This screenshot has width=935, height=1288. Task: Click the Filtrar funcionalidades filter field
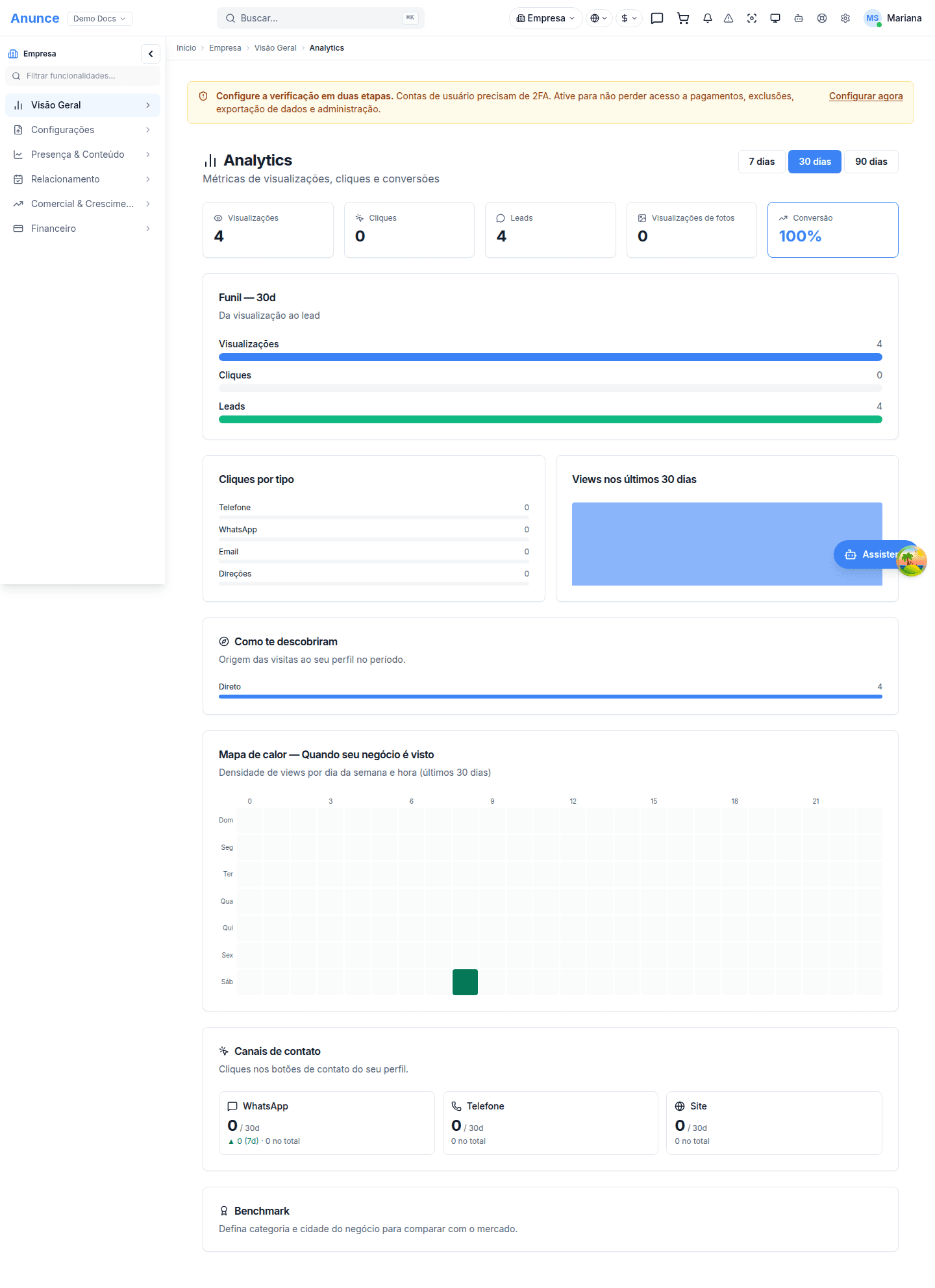(82, 76)
